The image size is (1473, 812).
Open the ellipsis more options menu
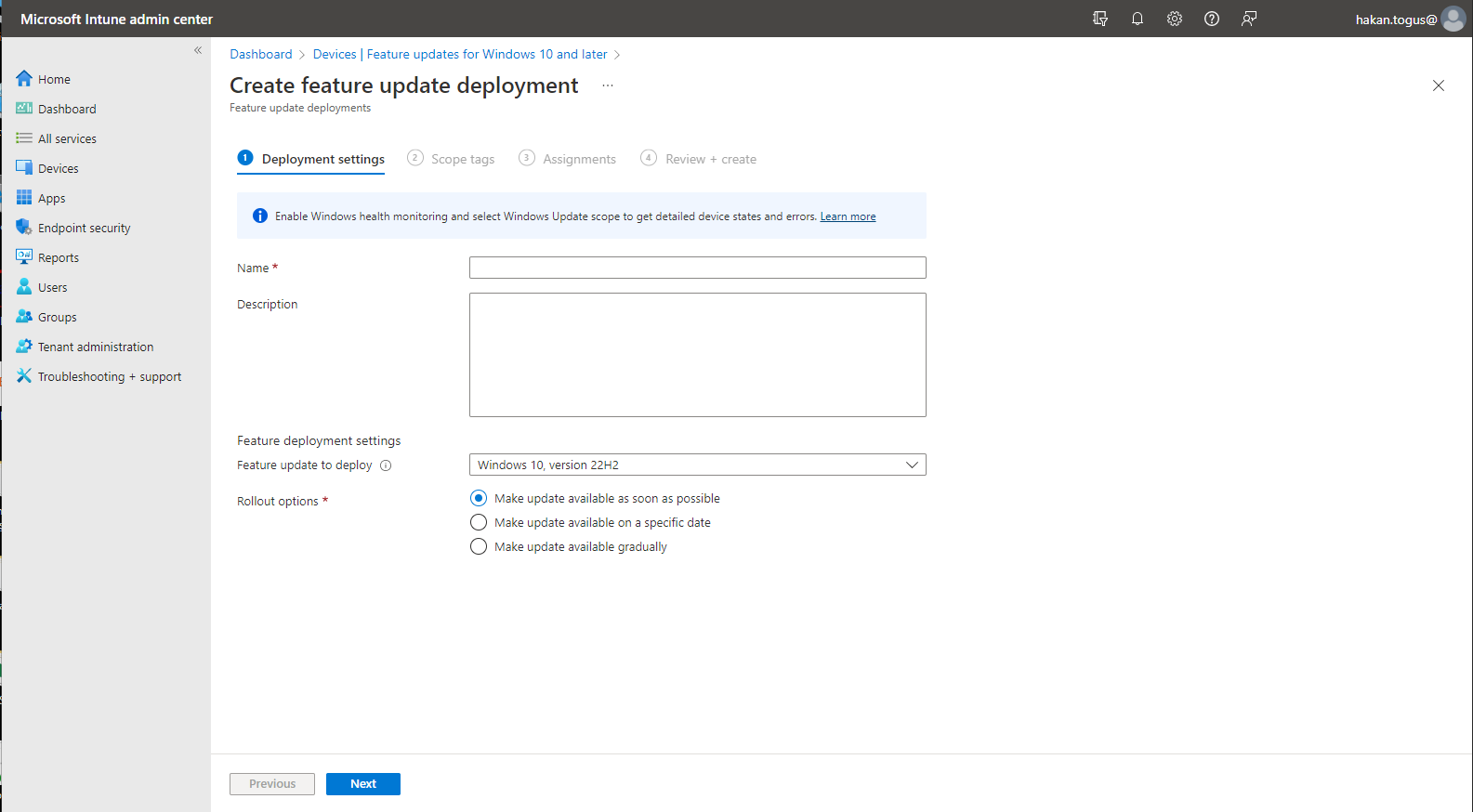coord(608,85)
